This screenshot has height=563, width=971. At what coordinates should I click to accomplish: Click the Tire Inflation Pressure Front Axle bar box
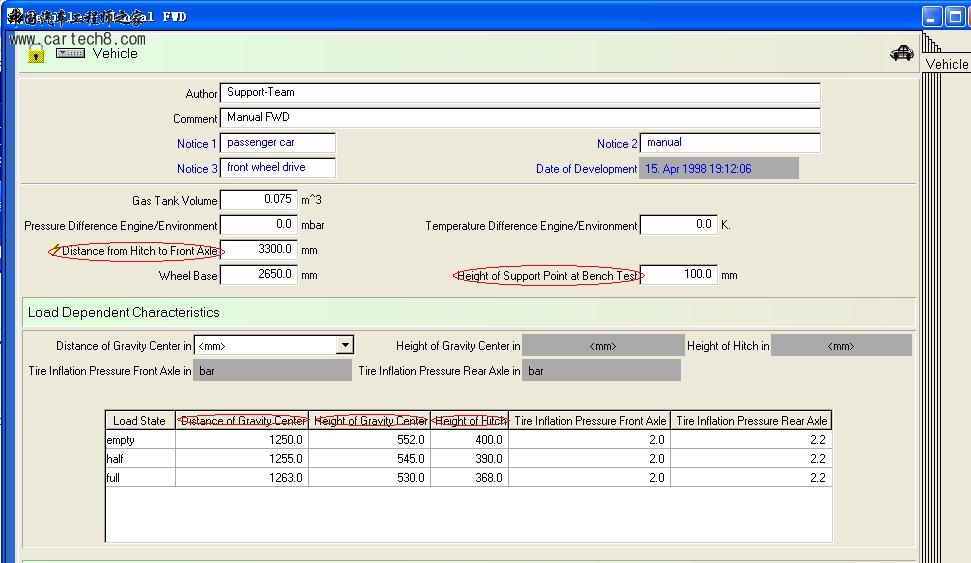click(x=272, y=370)
